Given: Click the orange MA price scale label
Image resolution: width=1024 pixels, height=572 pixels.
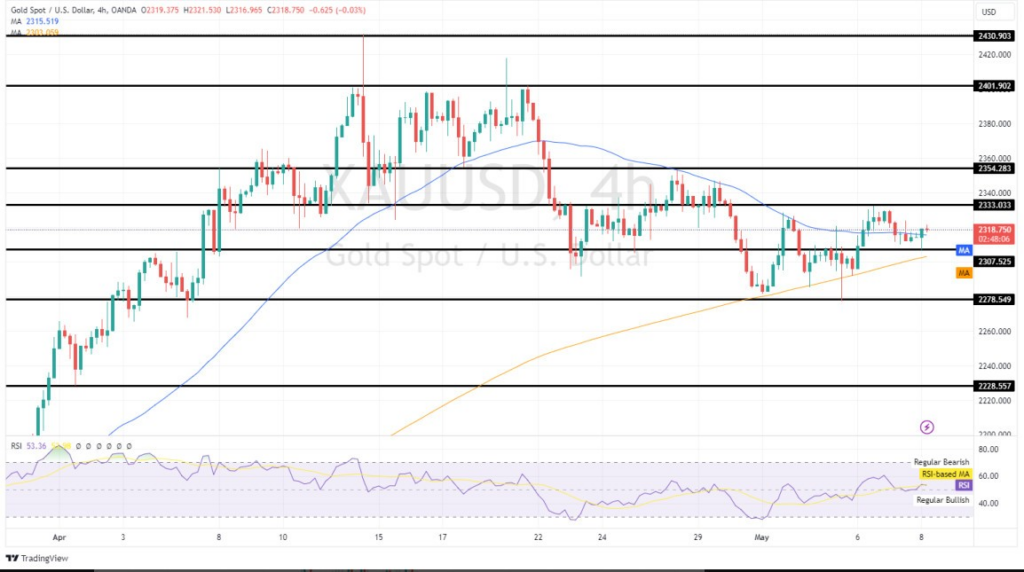Looking at the screenshot, I should point(964,273).
